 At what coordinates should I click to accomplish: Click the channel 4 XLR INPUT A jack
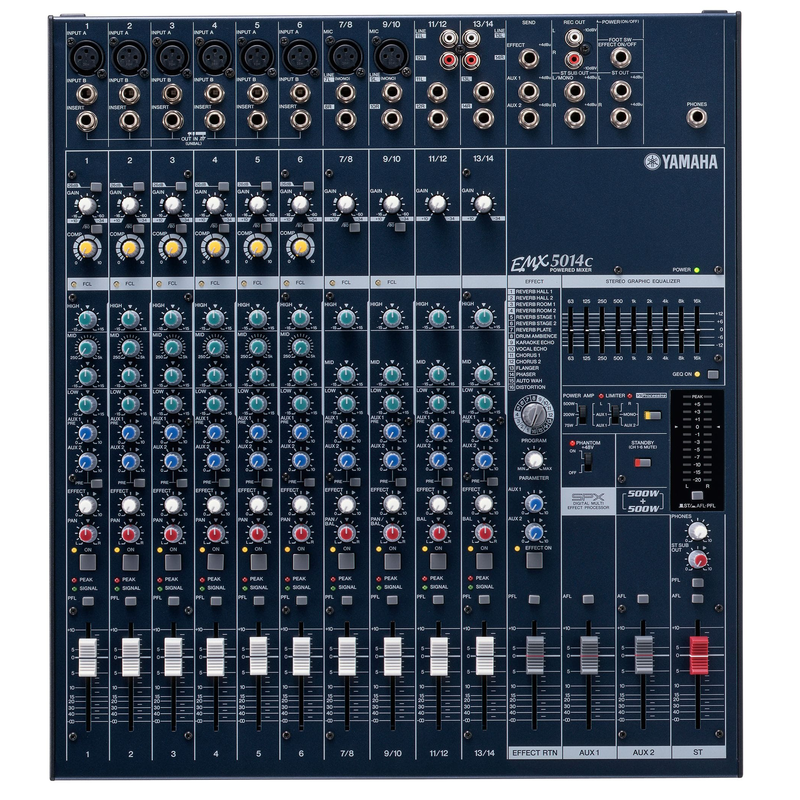(x=214, y=57)
